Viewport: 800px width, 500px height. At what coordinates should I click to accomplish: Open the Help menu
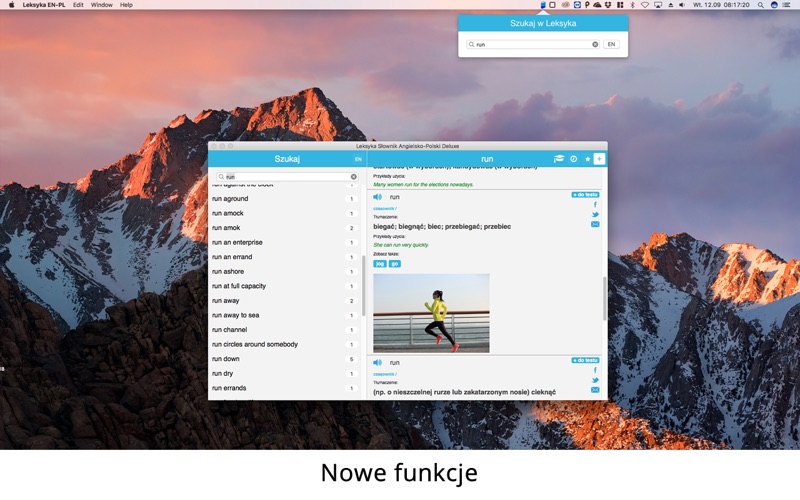126,5
